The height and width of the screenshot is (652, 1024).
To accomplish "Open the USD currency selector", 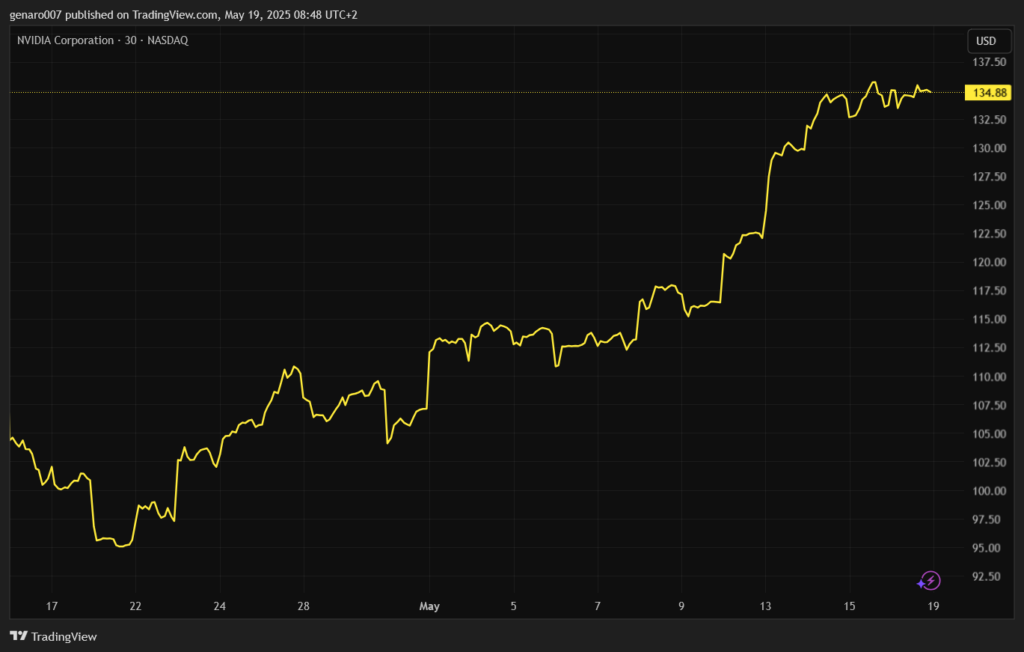I will pyautogui.click(x=986, y=41).
